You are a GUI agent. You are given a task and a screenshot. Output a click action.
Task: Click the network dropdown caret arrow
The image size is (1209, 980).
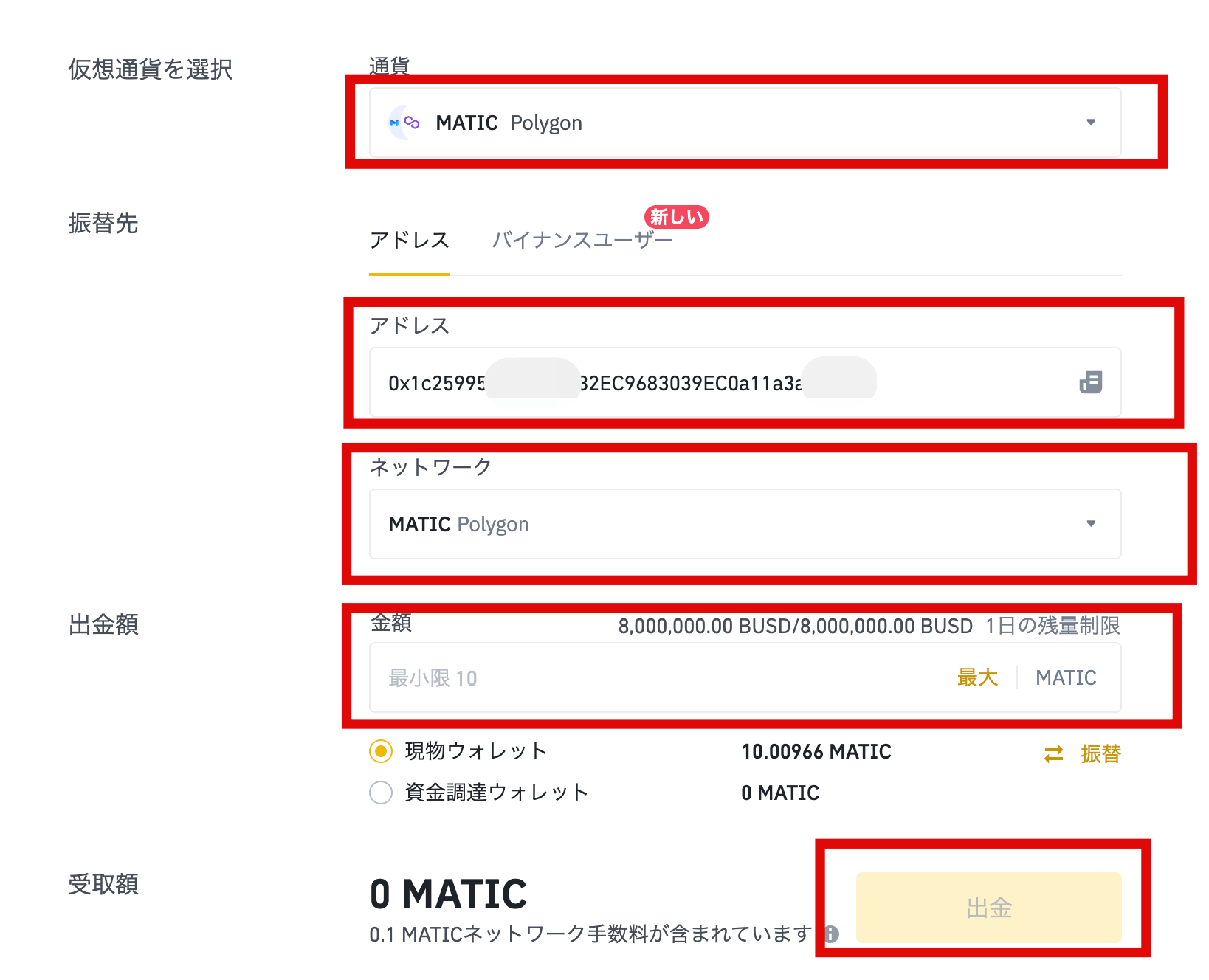[x=1091, y=524]
